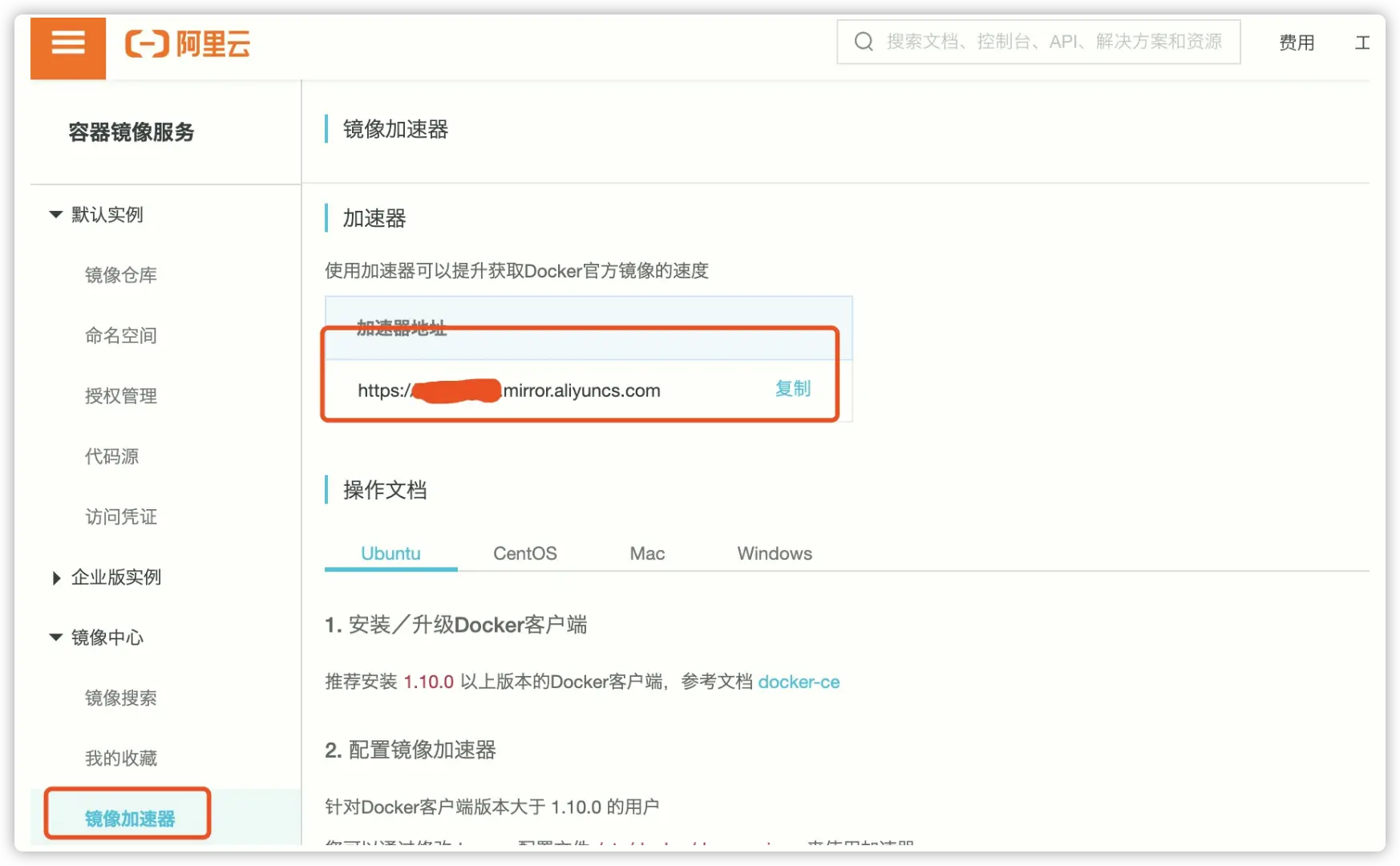
Task: Collapse the 镜像中心 section
Action: [x=56, y=637]
